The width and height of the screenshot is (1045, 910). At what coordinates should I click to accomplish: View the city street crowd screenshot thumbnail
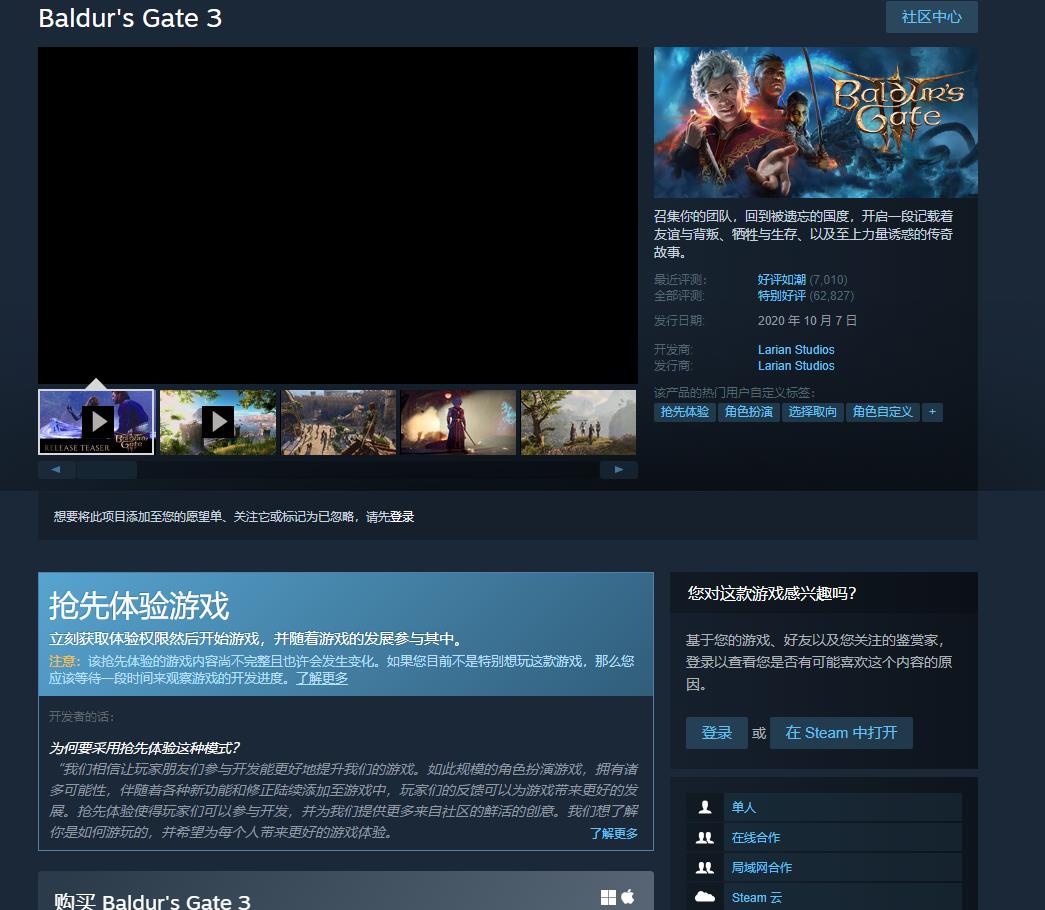[x=339, y=422]
